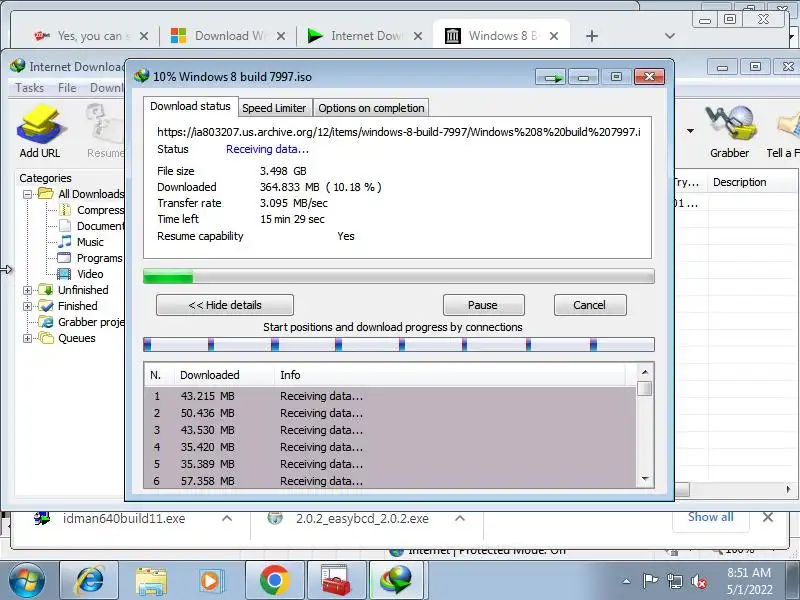Open the File menu
The height and width of the screenshot is (600, 800).
[67, 88]
